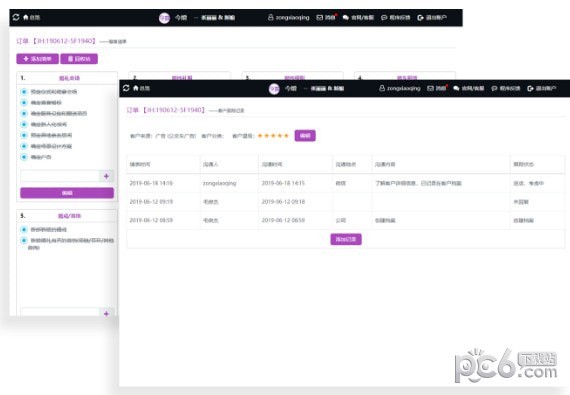This screenshot has height=395, width=570.
Task: Open zongxiaoqing user profile in the back window header
Action: click(x=289, y=17)
